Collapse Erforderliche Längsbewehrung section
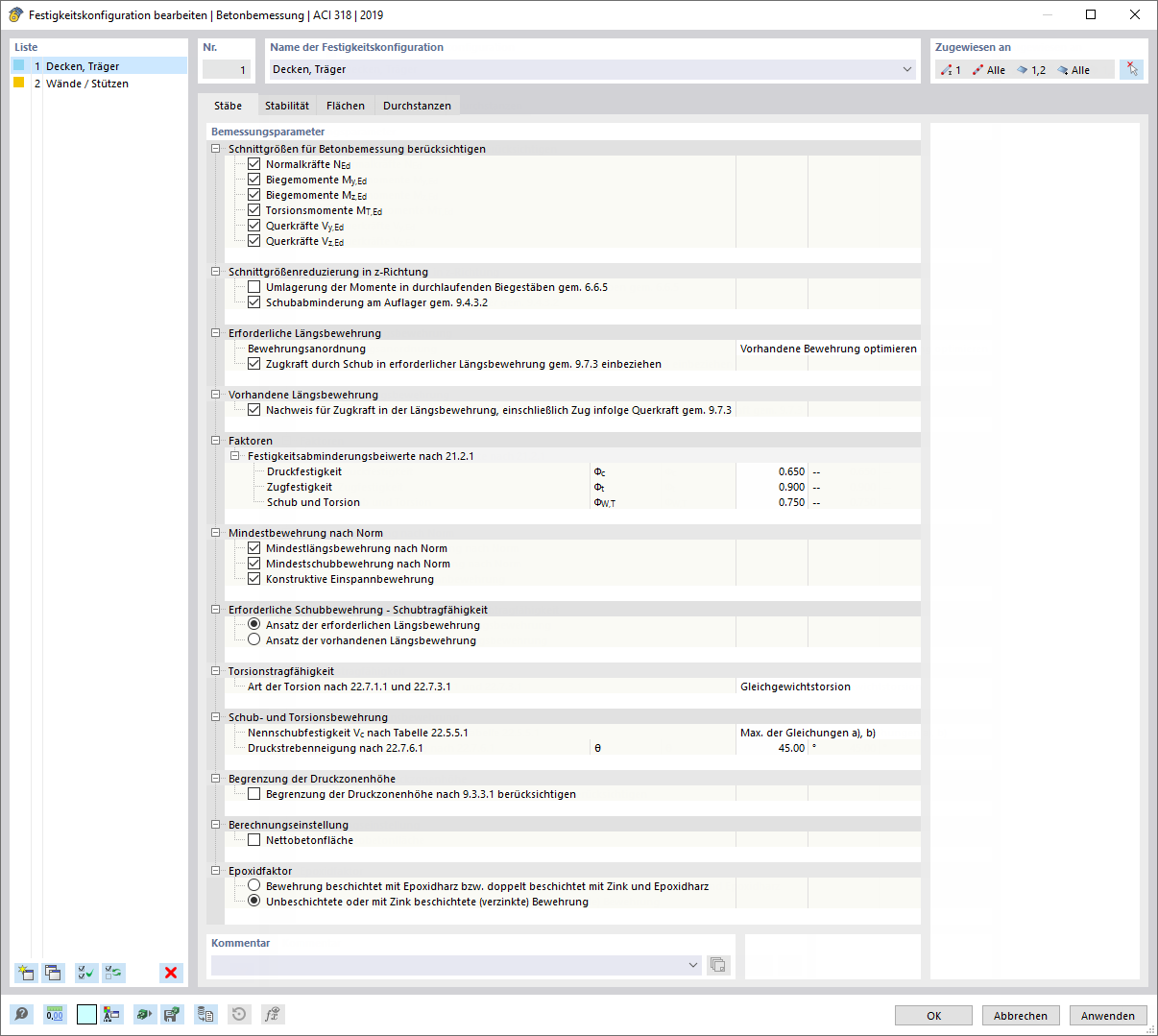 (216, 333)
